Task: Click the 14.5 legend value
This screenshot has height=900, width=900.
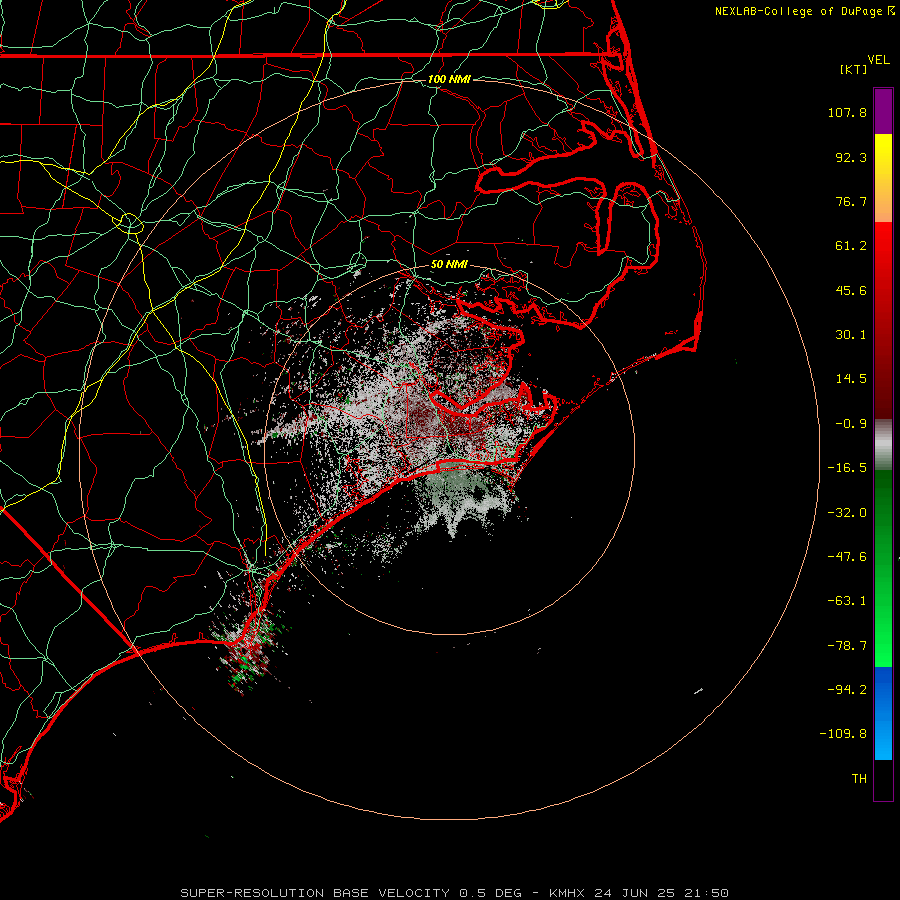Action: coord(851,379)
